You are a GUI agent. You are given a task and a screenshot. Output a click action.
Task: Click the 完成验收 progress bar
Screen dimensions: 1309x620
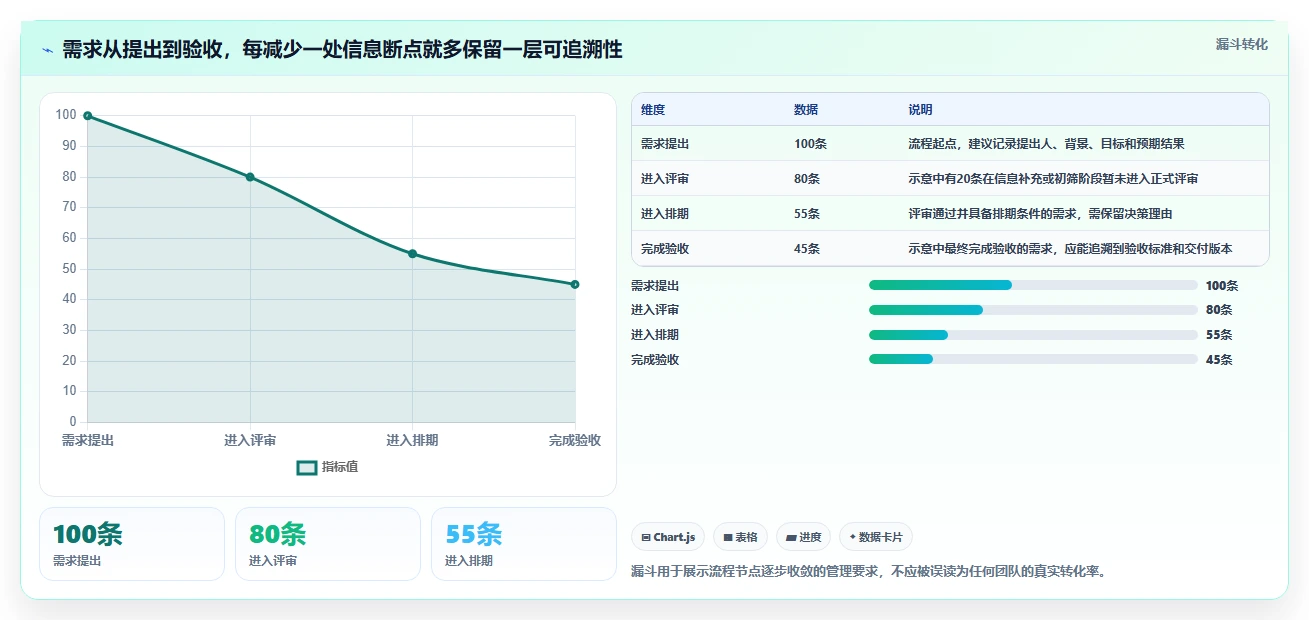pos(1033,360)
